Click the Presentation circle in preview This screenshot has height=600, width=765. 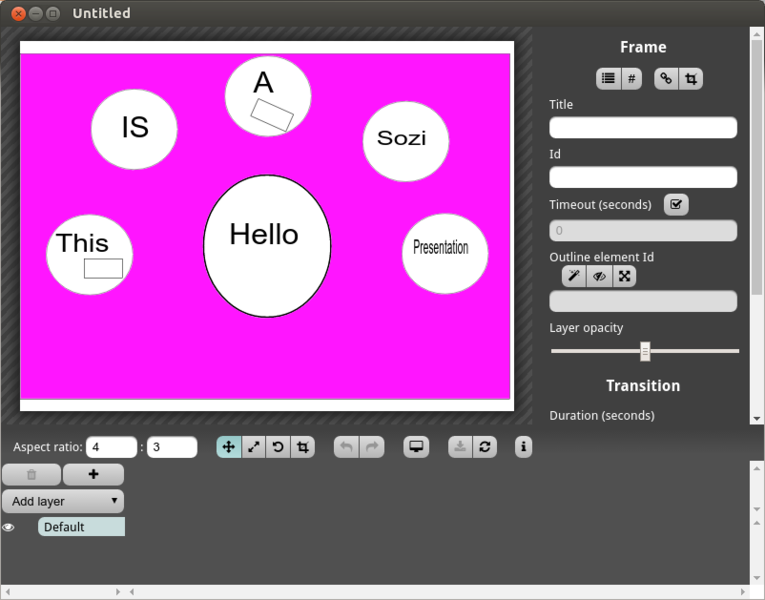click(x=445, y=254)
